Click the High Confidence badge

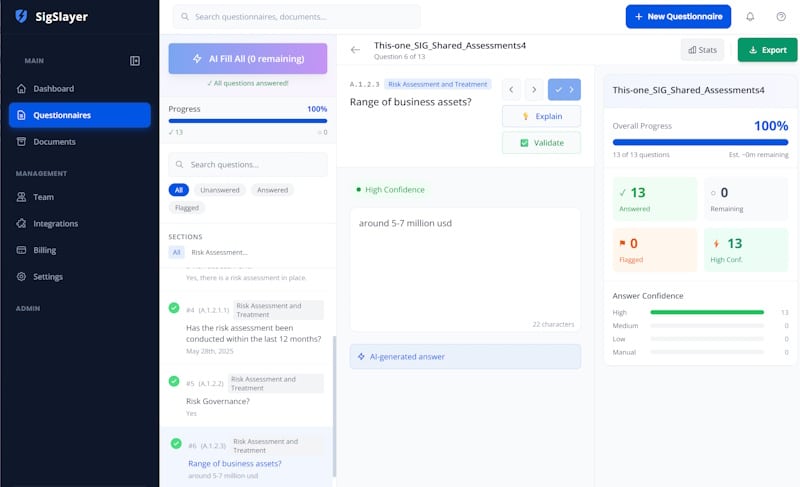pos(391,190)
